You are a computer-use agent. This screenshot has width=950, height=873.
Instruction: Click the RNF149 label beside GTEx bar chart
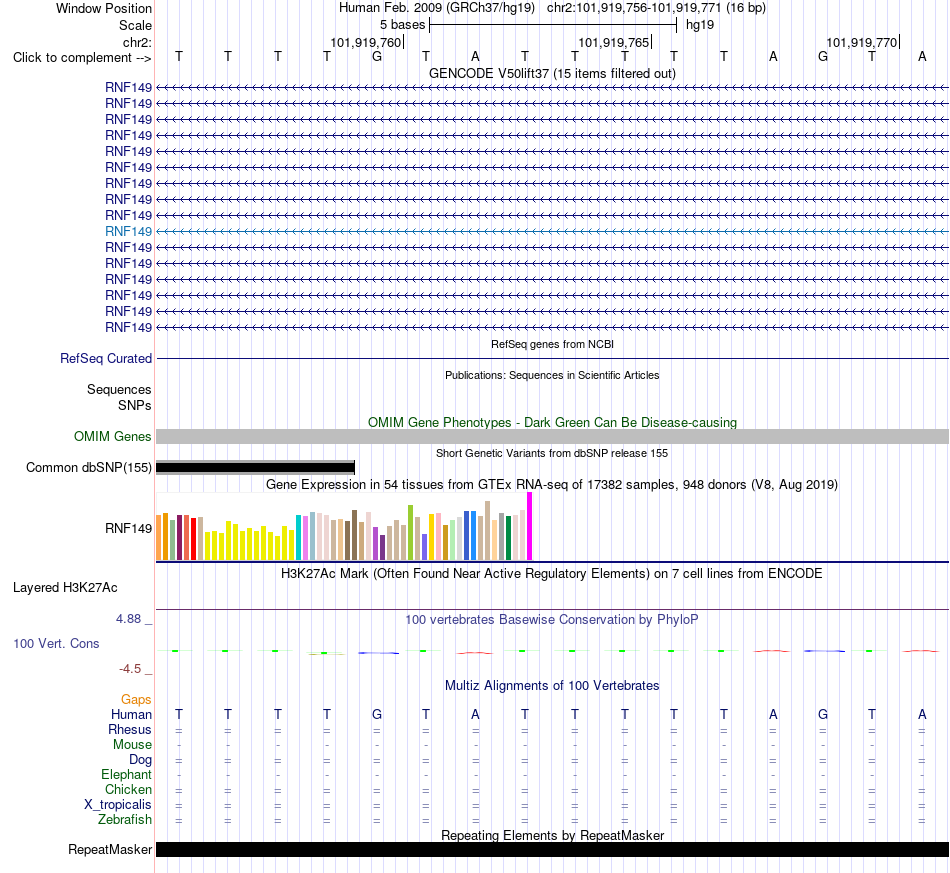pyautogui.click(x=128, y=528)
